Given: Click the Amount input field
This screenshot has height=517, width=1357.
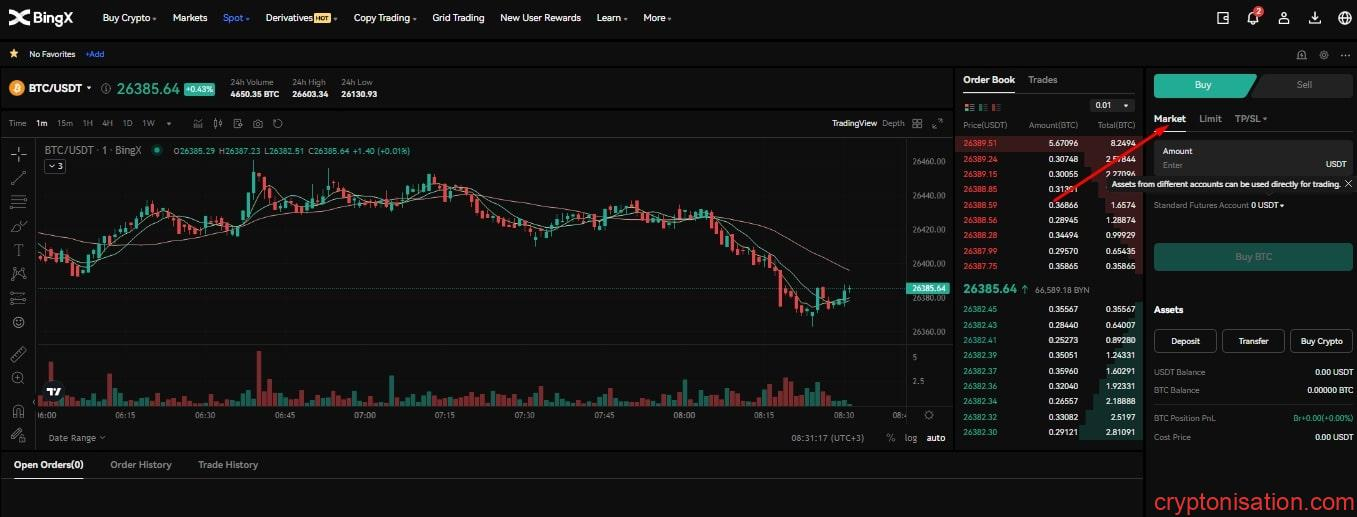Looking at the screenshot, I should [1240, 165].
